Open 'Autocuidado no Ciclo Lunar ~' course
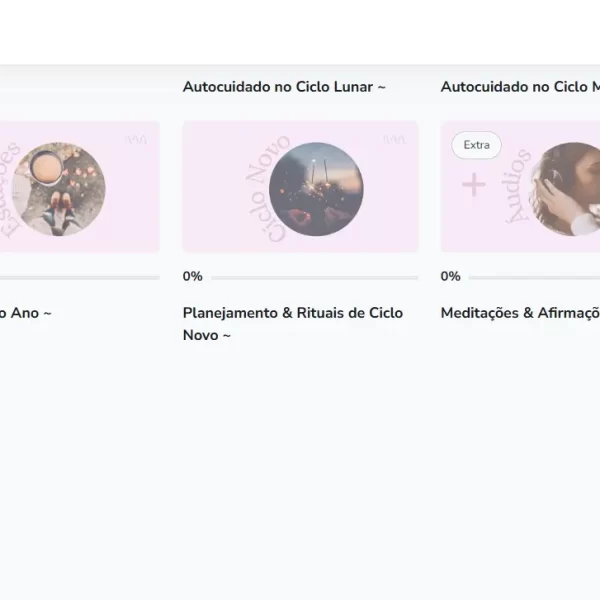The height and width of the screenshot is (600, 600). 284,87
